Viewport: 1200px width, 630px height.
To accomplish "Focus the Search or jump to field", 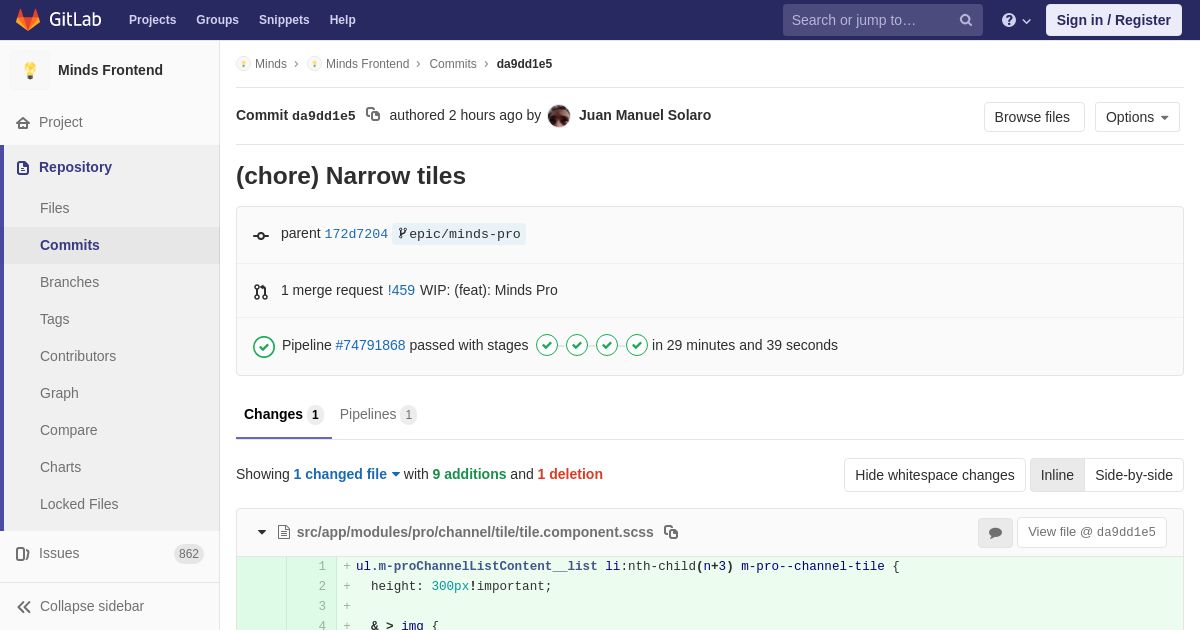I will 870,20.
